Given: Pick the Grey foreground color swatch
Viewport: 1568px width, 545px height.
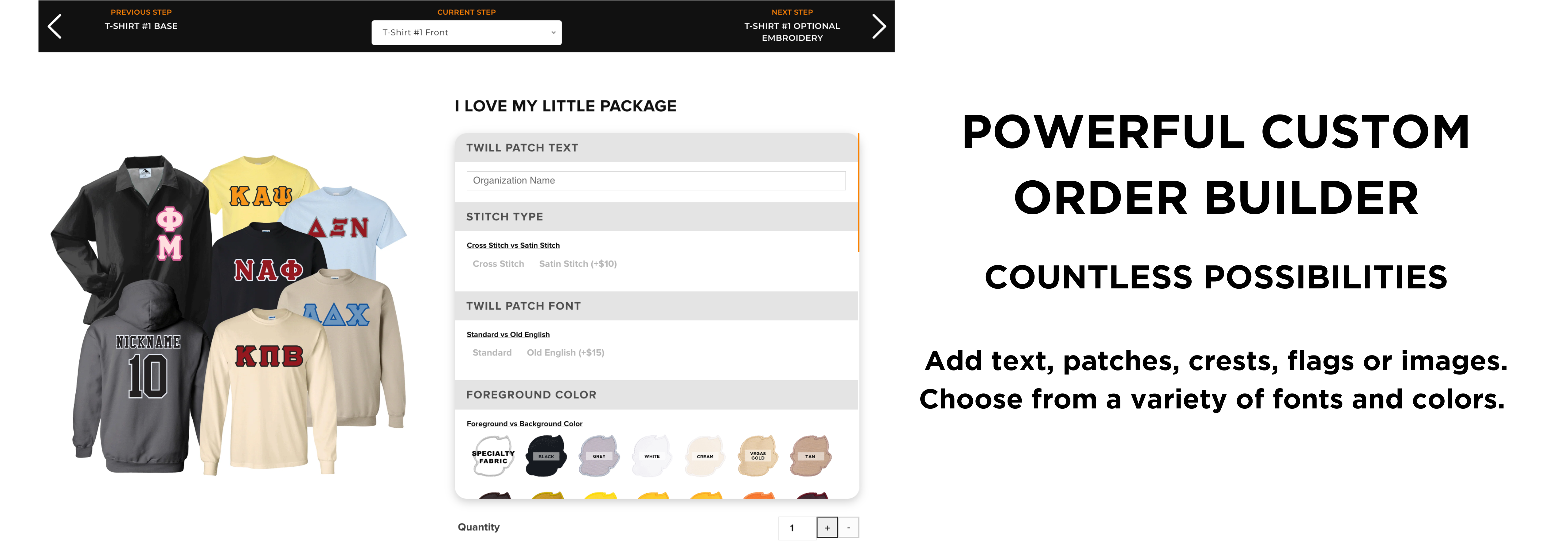Looking at the screenshot, I should coord(599,456).
